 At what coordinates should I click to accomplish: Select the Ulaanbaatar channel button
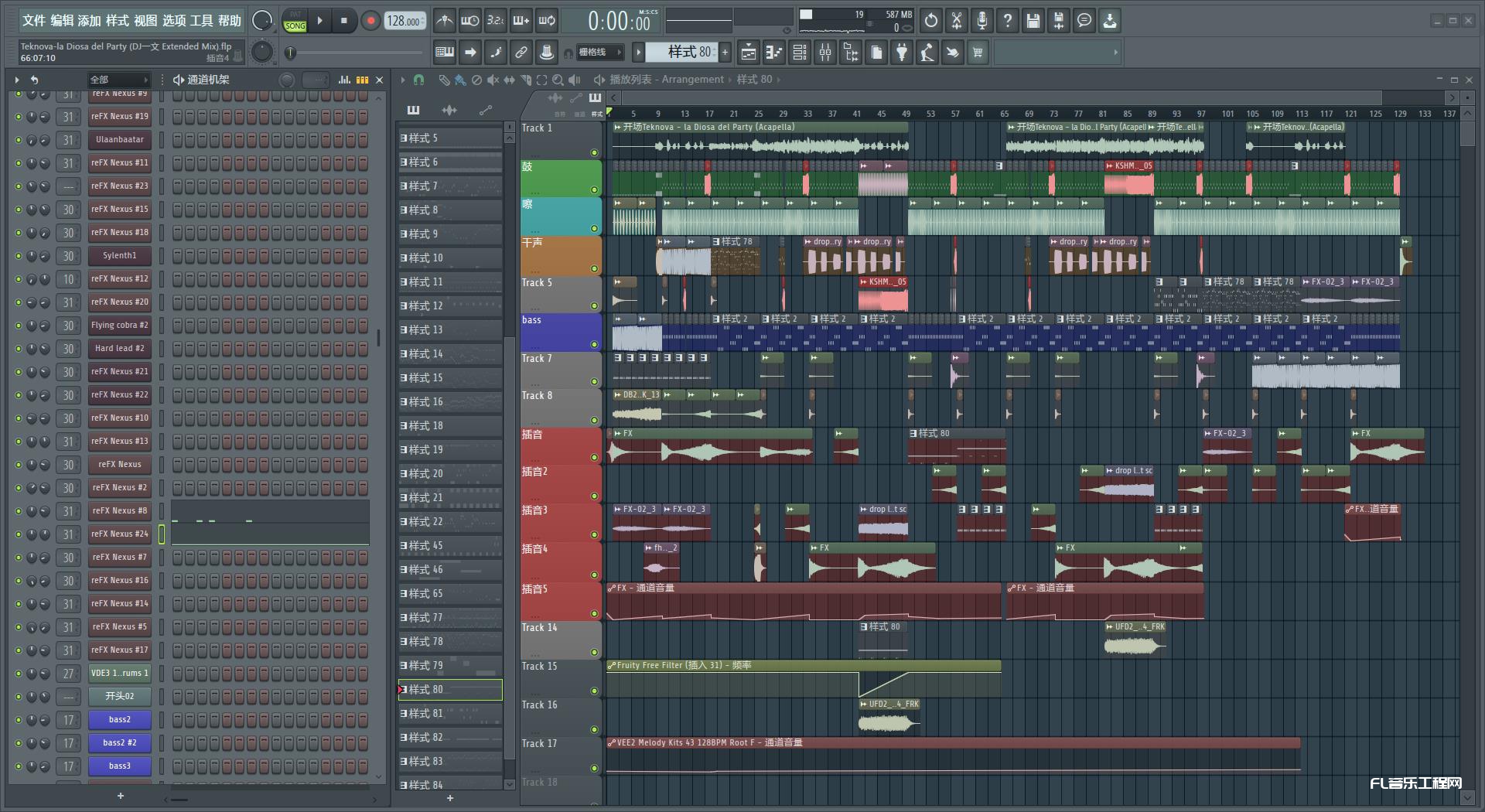click(x=120, y=140)
